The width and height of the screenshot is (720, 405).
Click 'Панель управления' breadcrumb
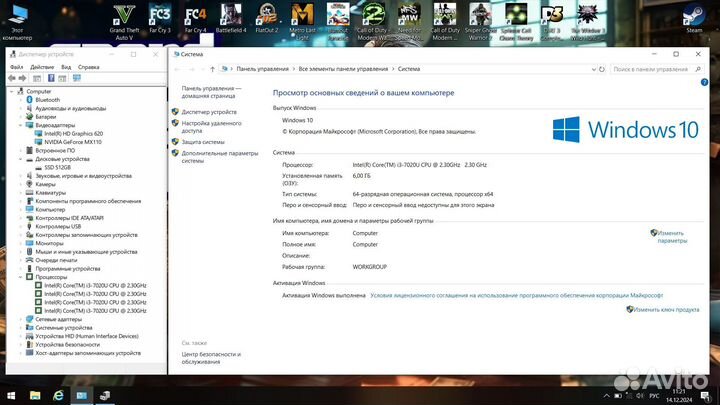click(262, 69)
